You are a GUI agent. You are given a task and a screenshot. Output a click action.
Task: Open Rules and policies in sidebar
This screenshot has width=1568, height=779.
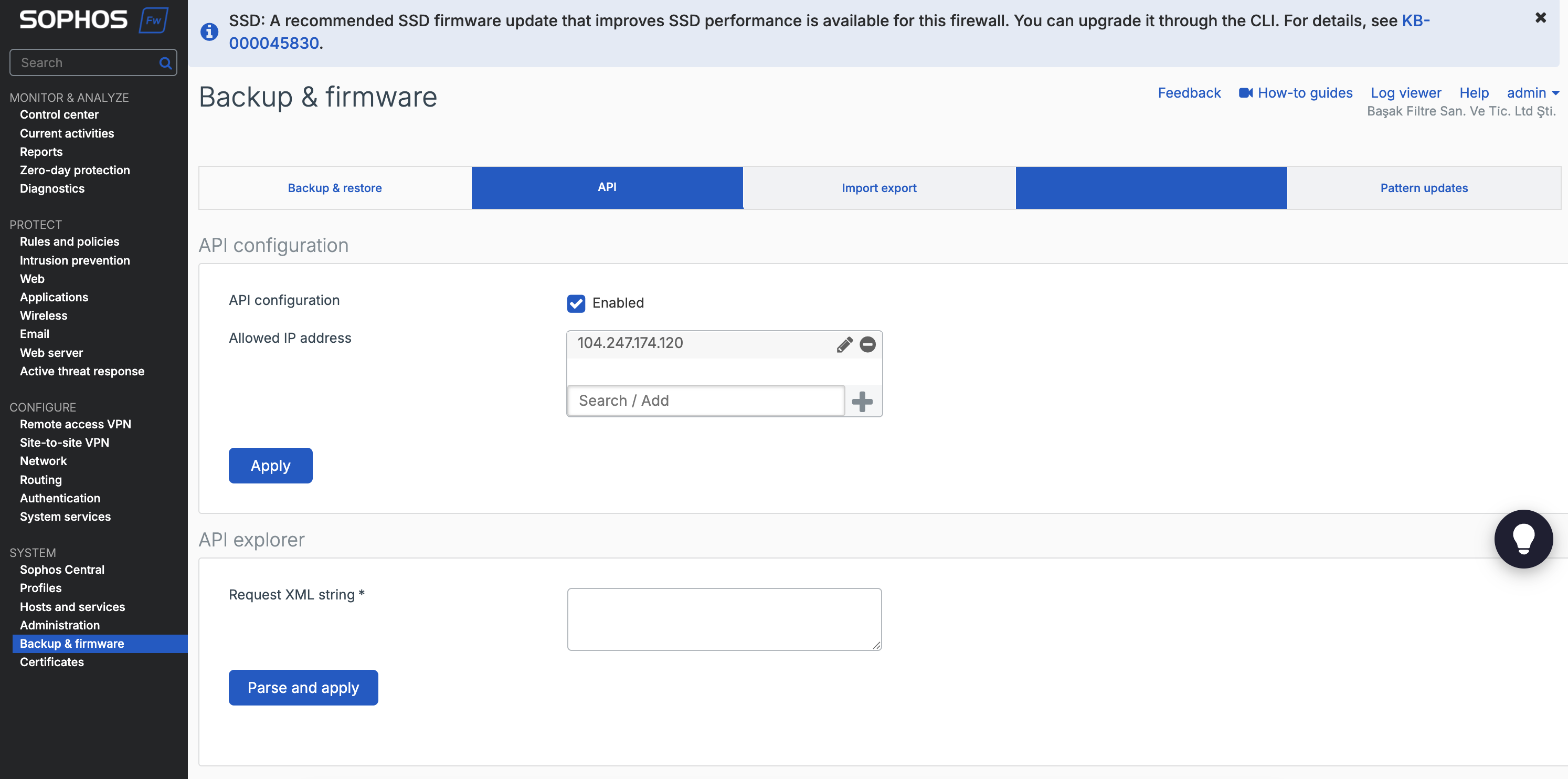click(x=69, y=242)
